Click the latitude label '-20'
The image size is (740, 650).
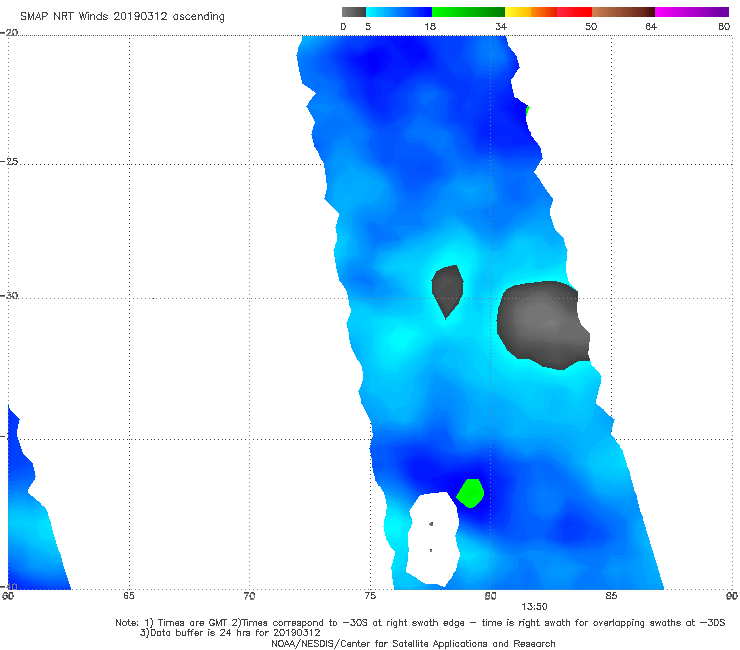(9, 32)
